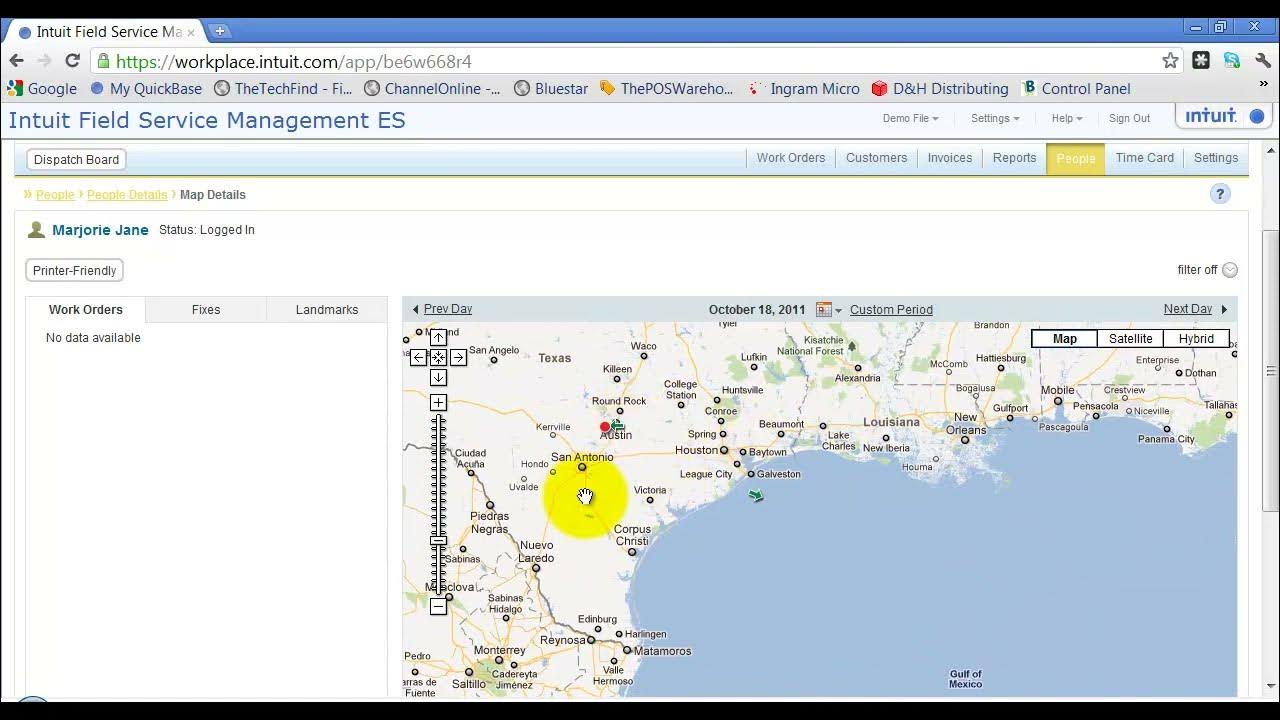
Task: Click the People breadcrumb link
Action: pyautogui.click(x=55, y=195)
